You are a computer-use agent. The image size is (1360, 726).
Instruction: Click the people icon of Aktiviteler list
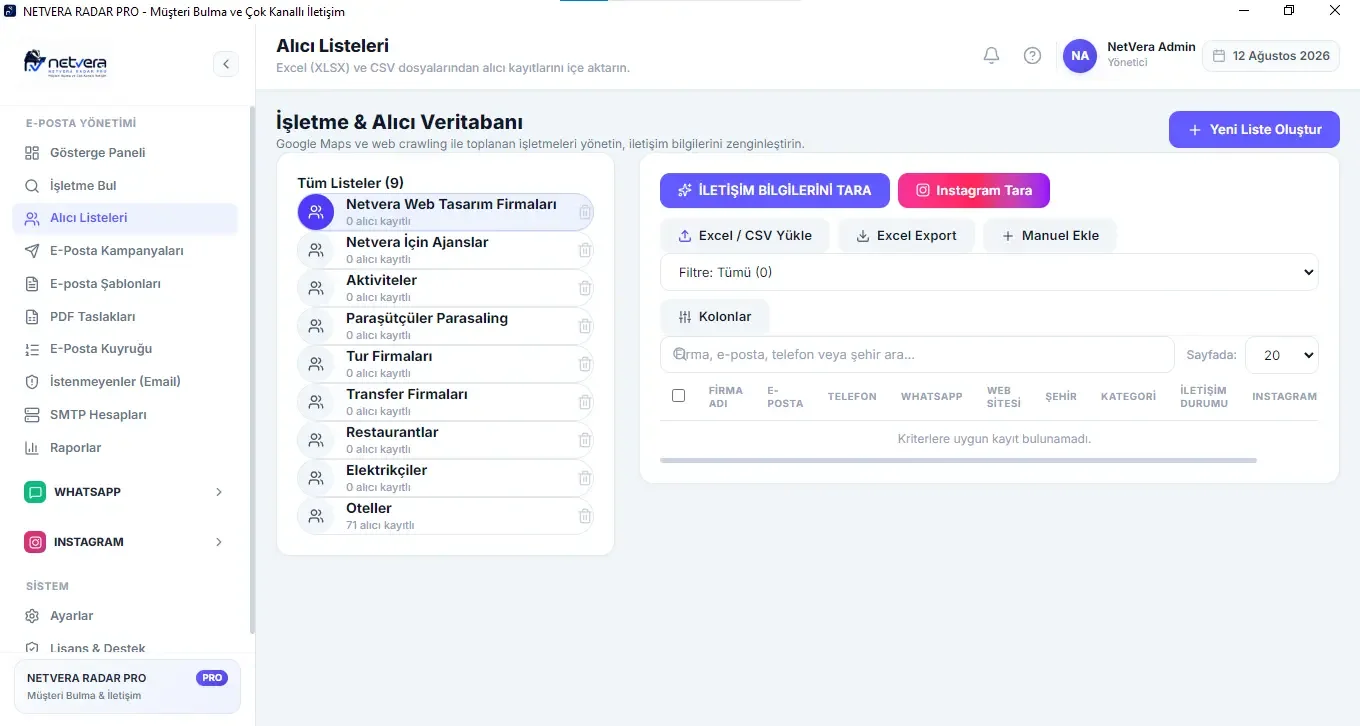pos(316,288)
